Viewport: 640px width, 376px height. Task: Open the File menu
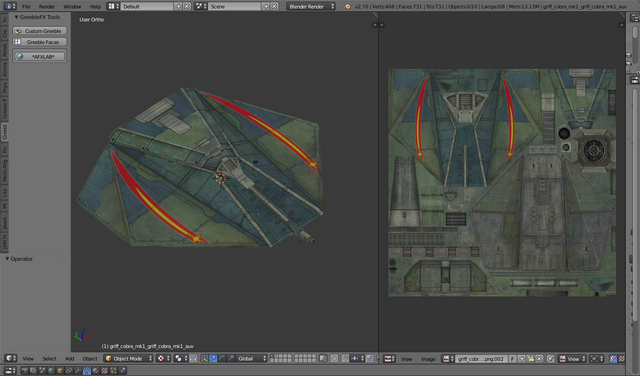26,7
